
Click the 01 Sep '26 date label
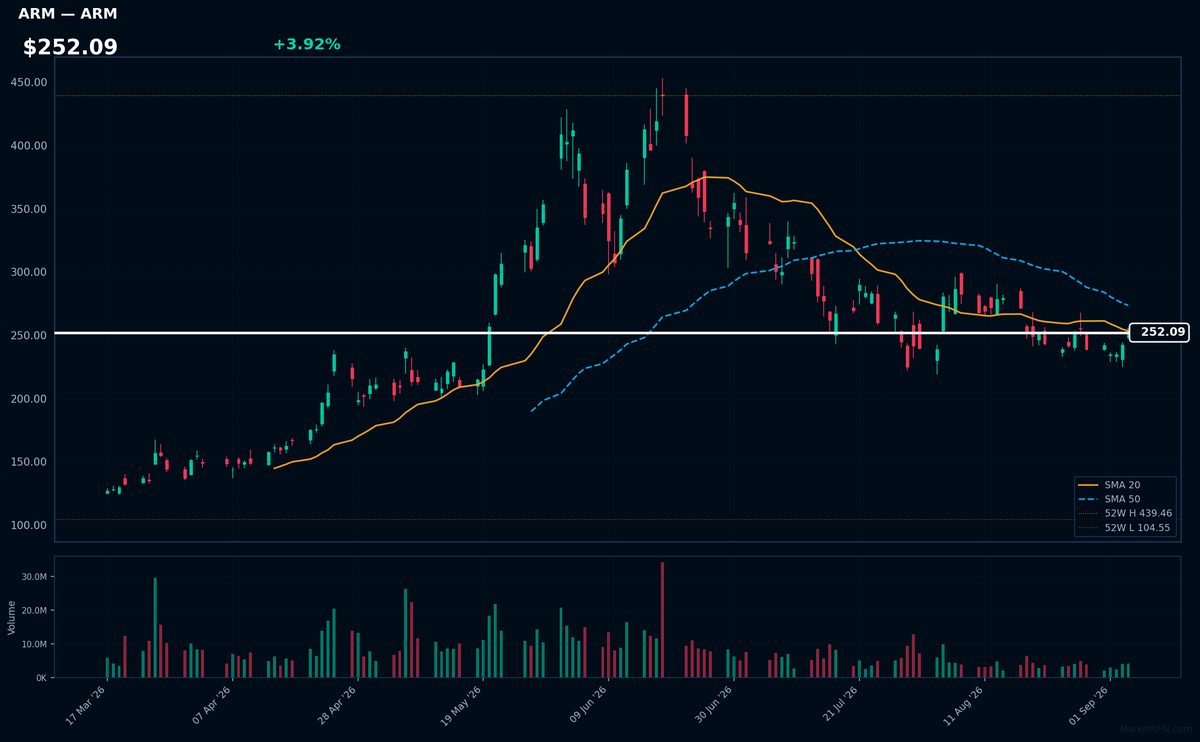pos(1088,706)
